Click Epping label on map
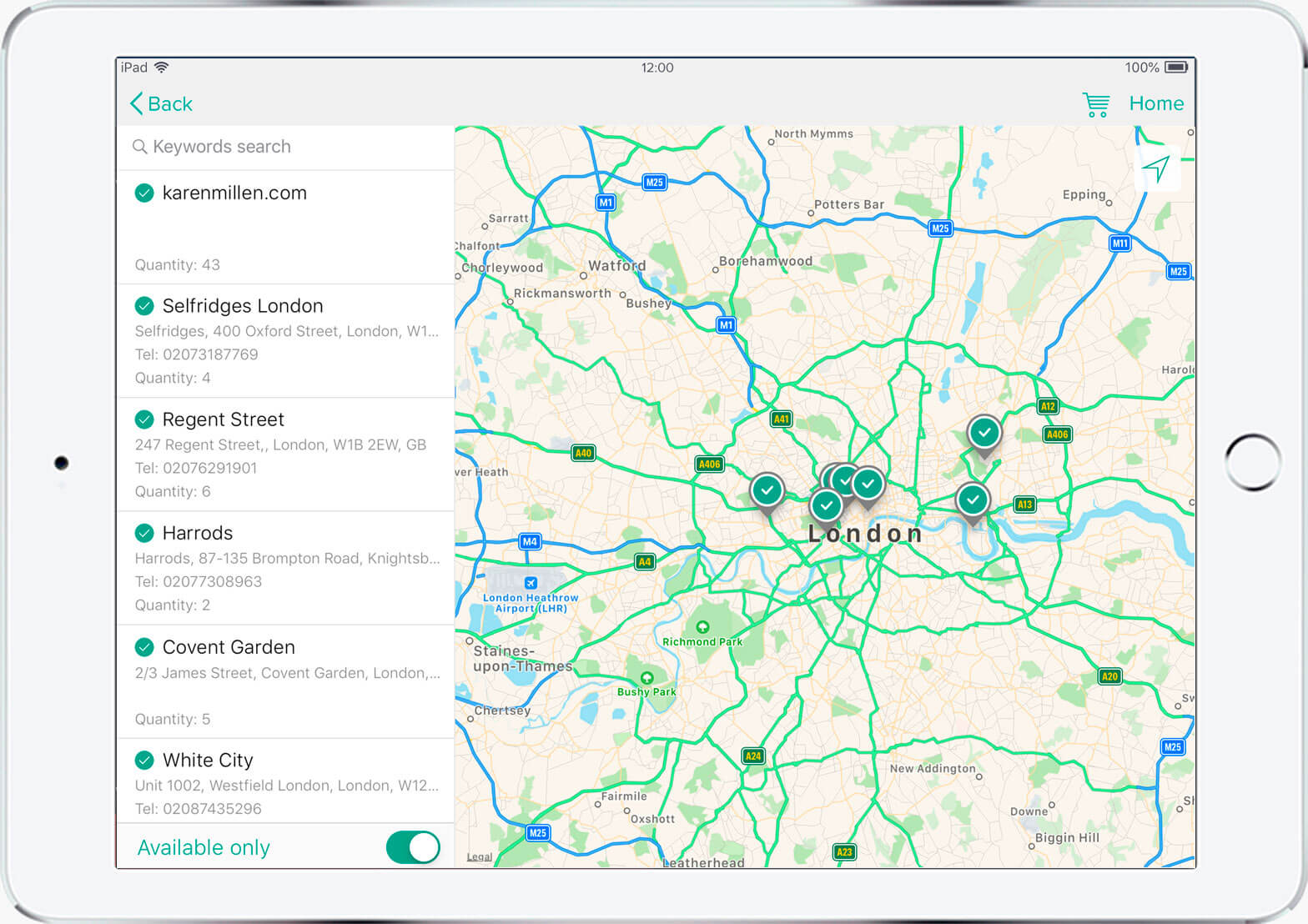 pyautogui.click(x=1084, y=194)
